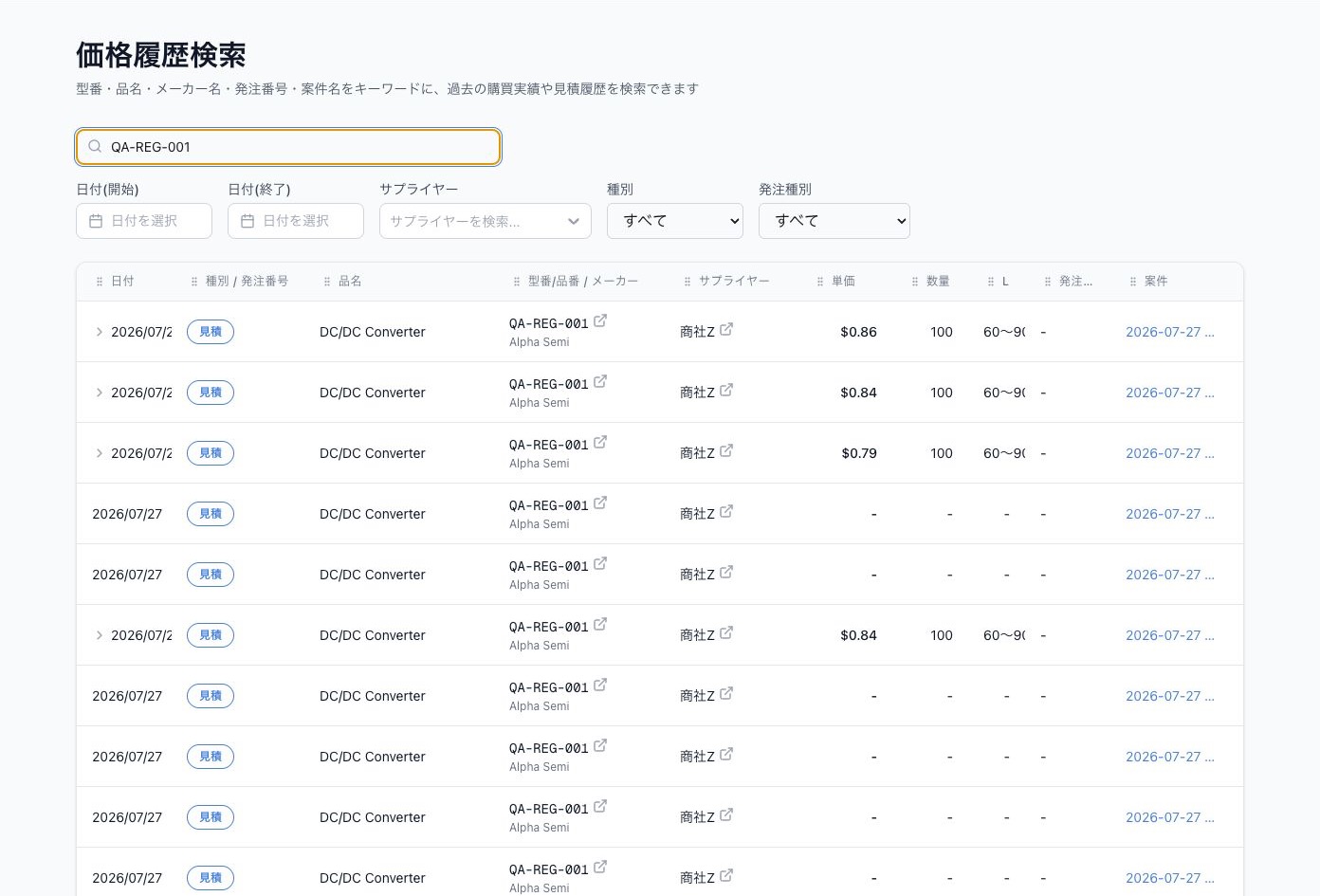Open the 案件 link in the $0.79 row

tap(1170, 453)
